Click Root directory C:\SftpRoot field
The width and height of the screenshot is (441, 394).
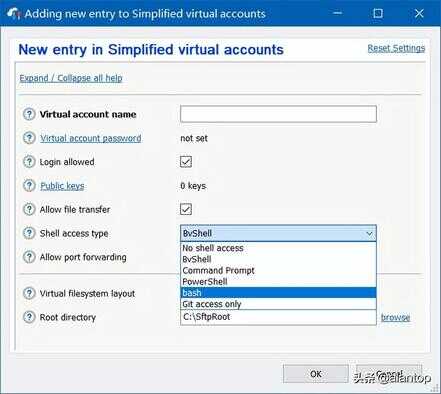(278, 317)
